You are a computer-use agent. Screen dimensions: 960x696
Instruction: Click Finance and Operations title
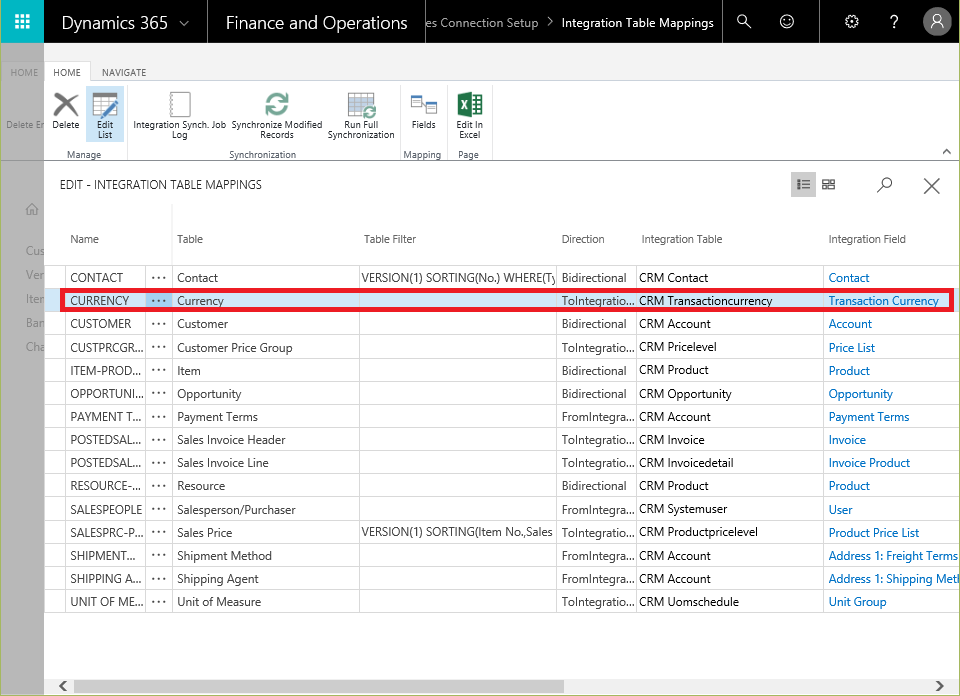[x=317, y=23]
